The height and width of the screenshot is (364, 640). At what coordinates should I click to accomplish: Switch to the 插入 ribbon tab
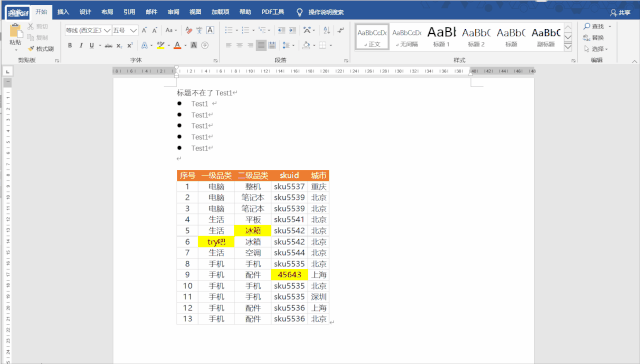[x=63, y=12]
